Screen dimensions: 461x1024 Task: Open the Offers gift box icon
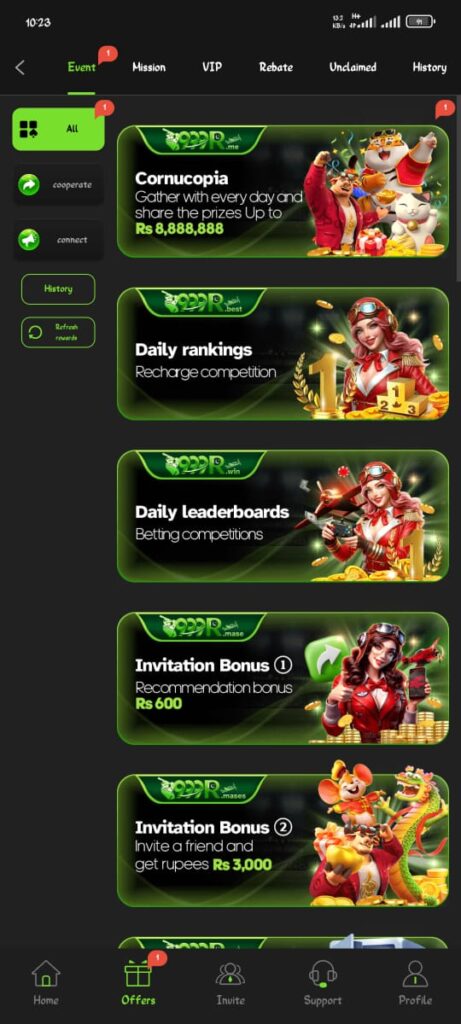coord(138,973)
